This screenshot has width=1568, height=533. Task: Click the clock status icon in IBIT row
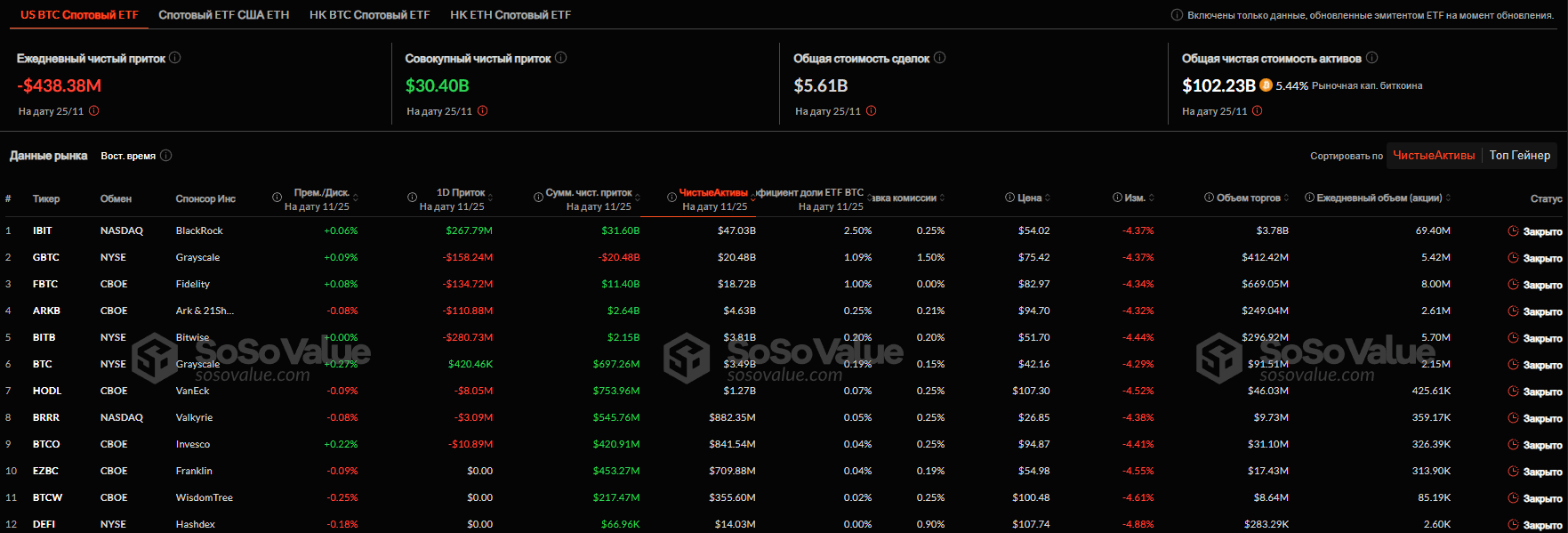[1513, 231]
